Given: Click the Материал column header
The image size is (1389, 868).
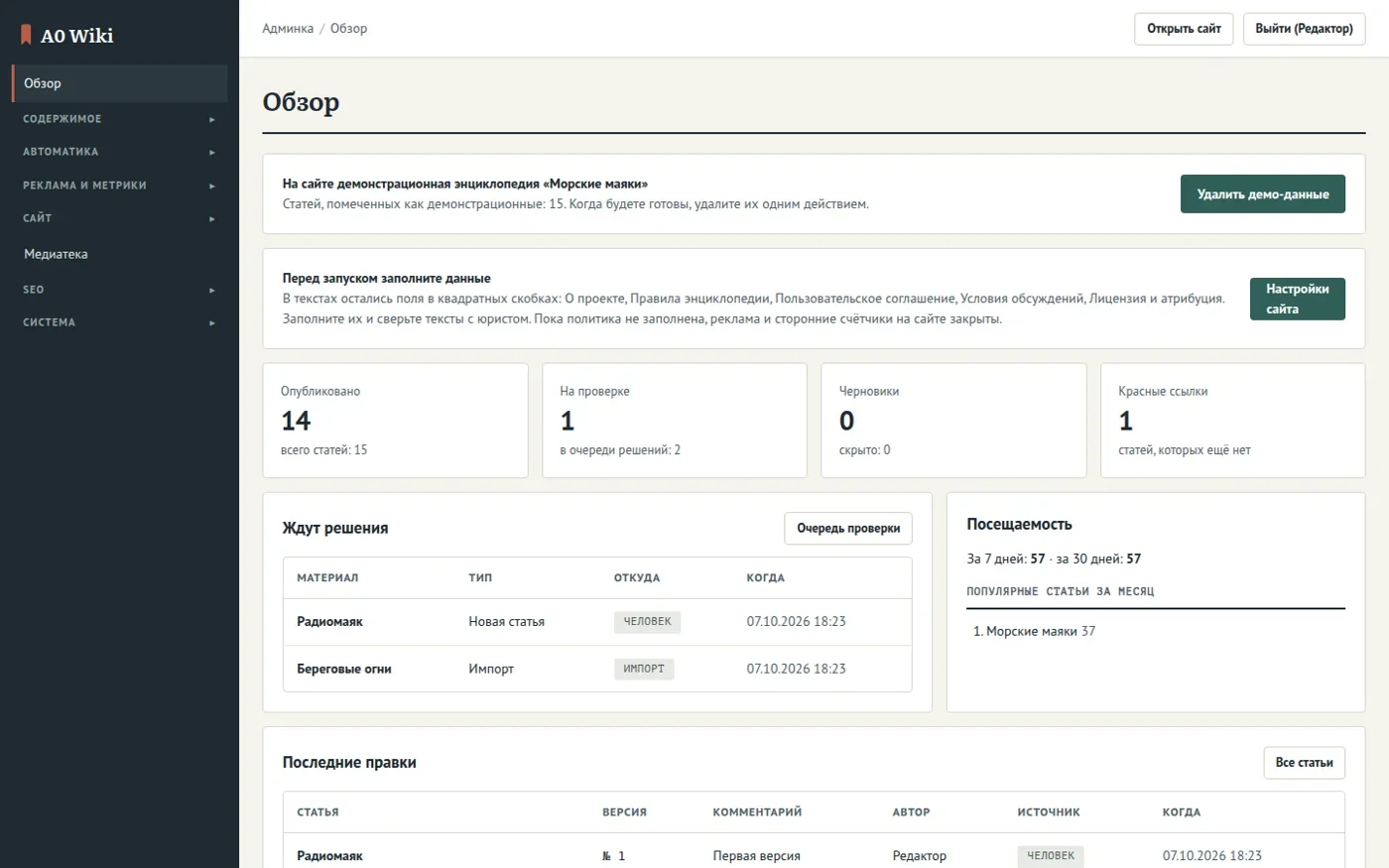Looking at the screenshot, I should [x=327, y=578].
